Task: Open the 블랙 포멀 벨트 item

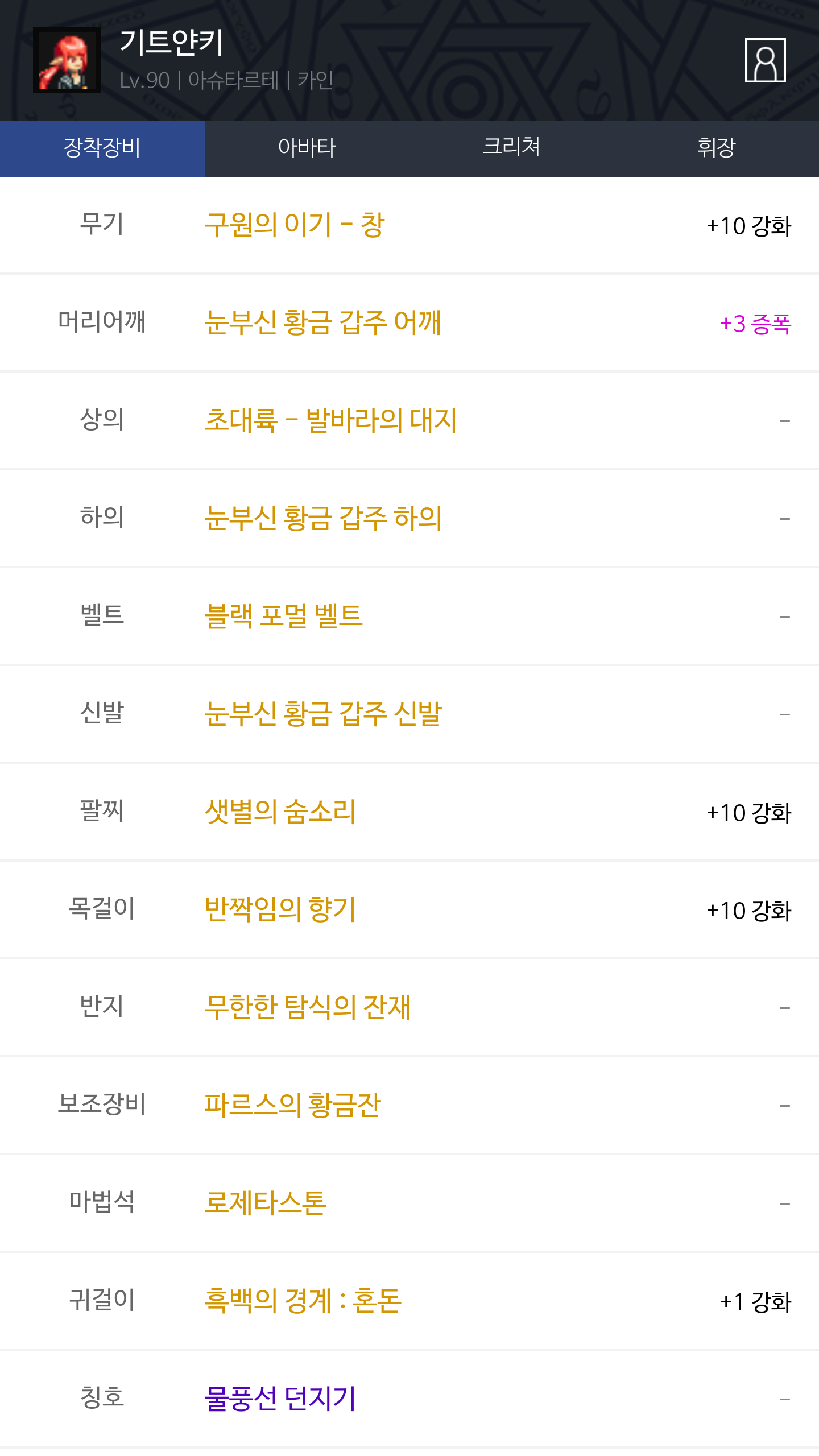Action: click(283, 617)
